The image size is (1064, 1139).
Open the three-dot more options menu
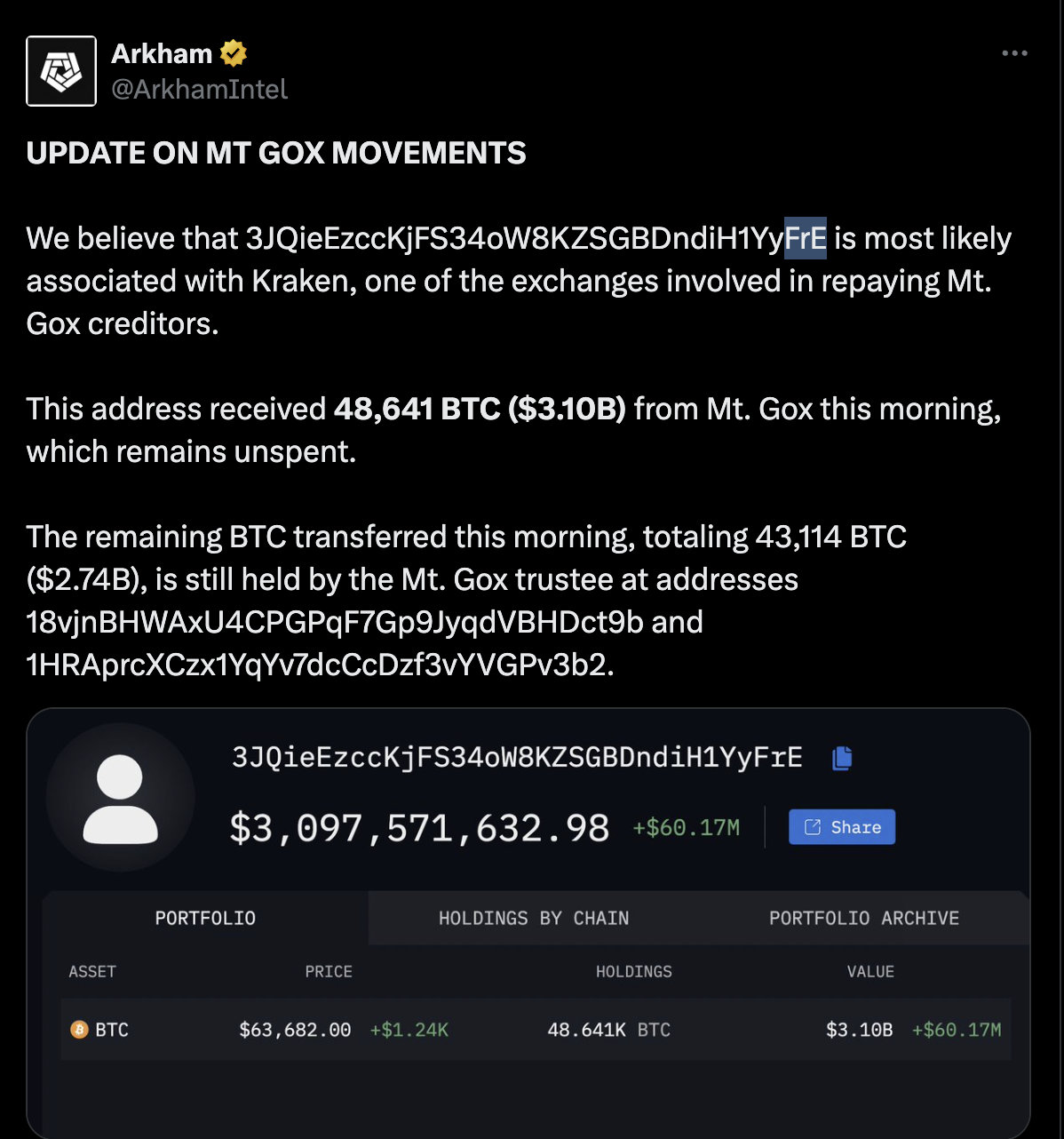pos(1014,54)
